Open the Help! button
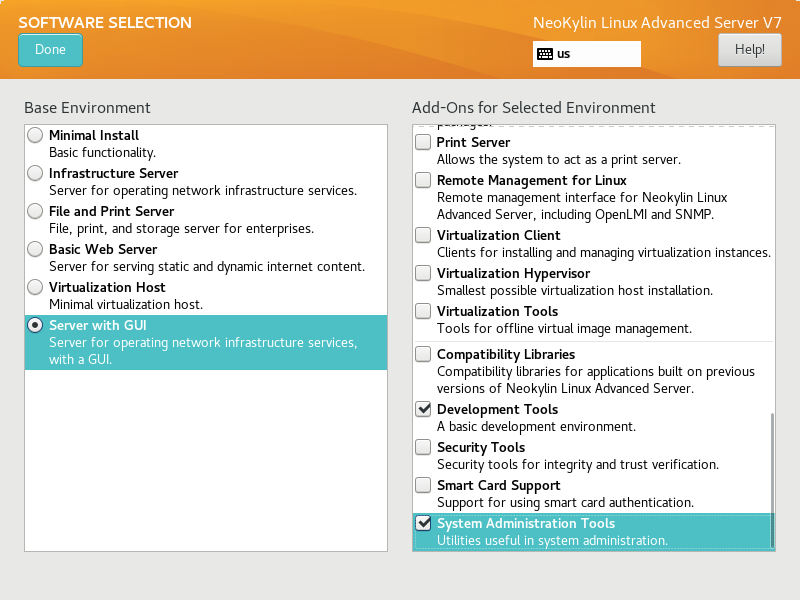The width and height of the screenshot is (800, 600). tap(749, 49)
